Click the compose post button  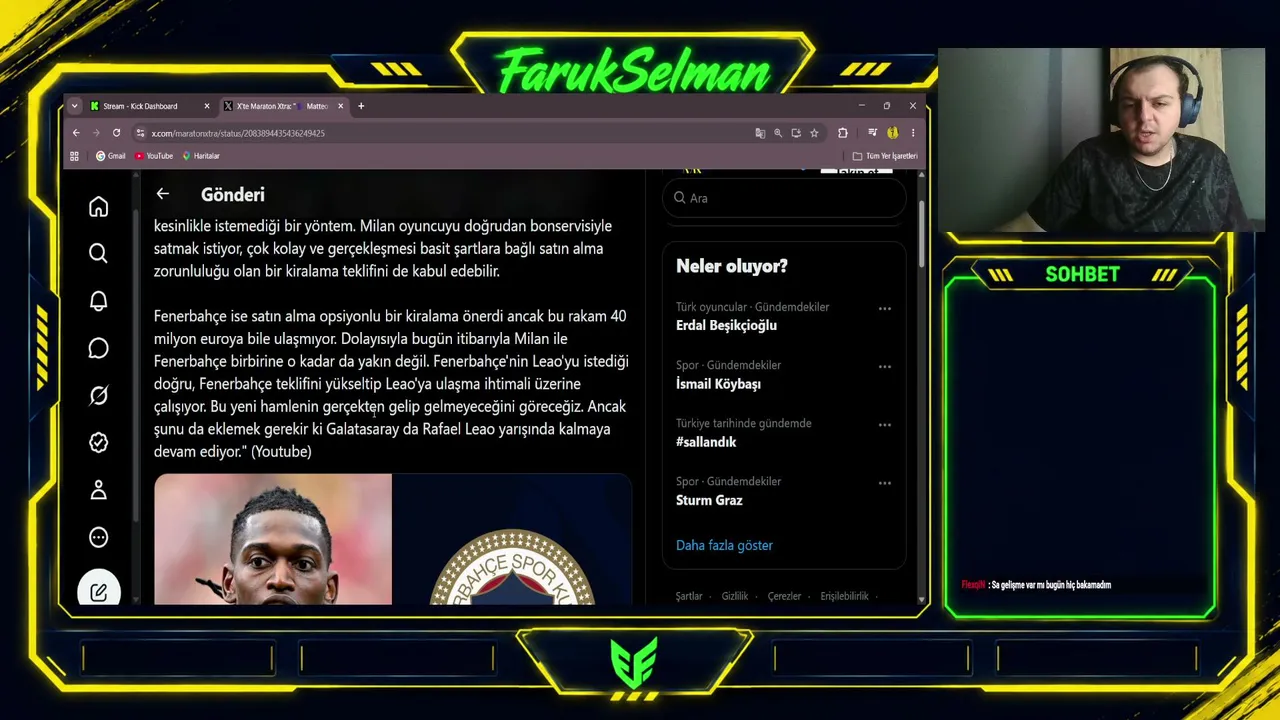click(98, 590)
